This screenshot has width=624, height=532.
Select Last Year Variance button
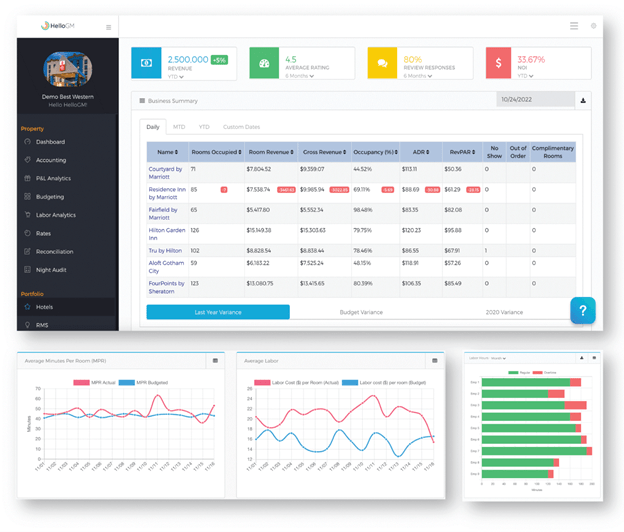(218, 312)
